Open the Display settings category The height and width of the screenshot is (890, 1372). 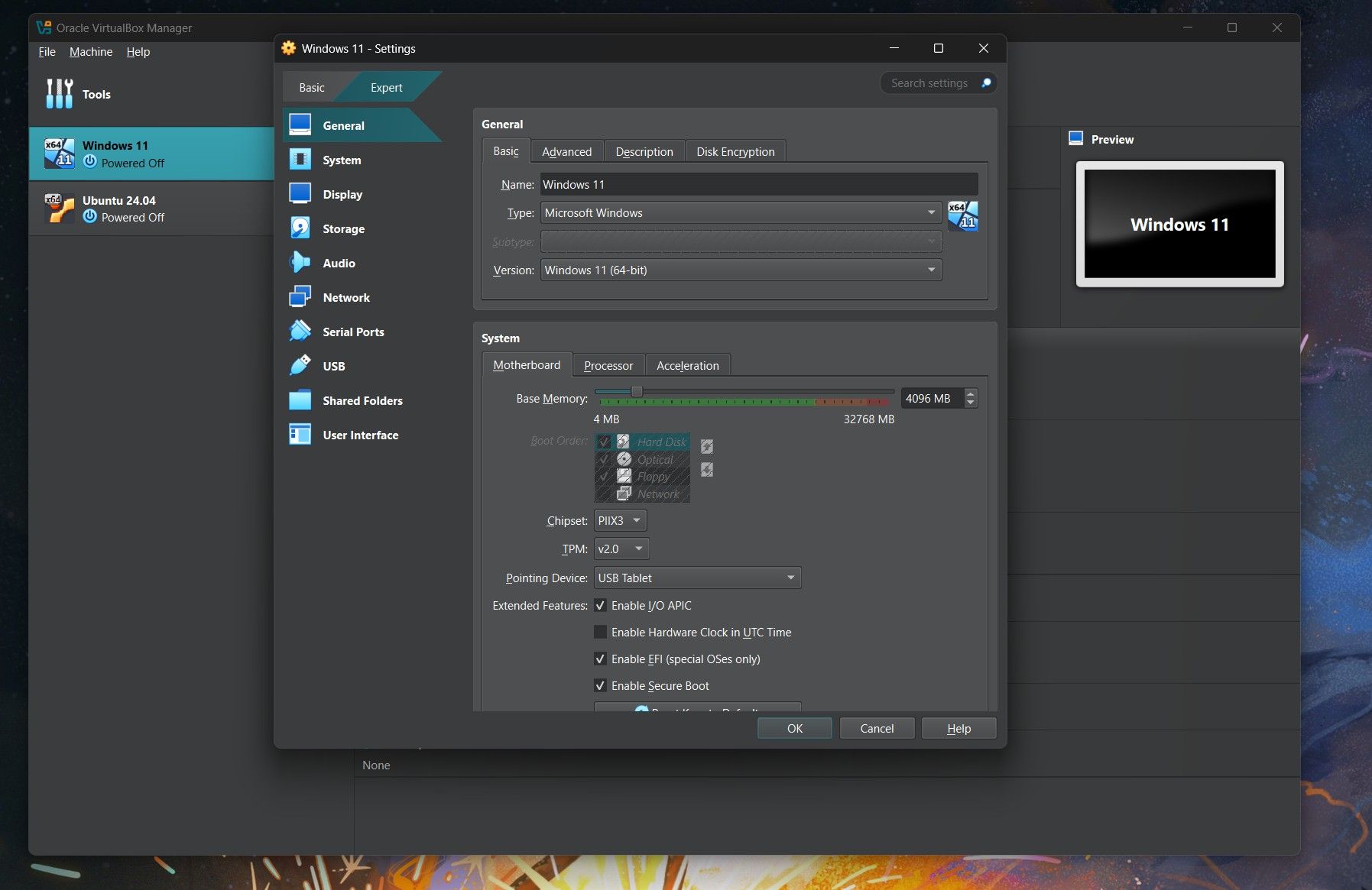click(361, 194)
